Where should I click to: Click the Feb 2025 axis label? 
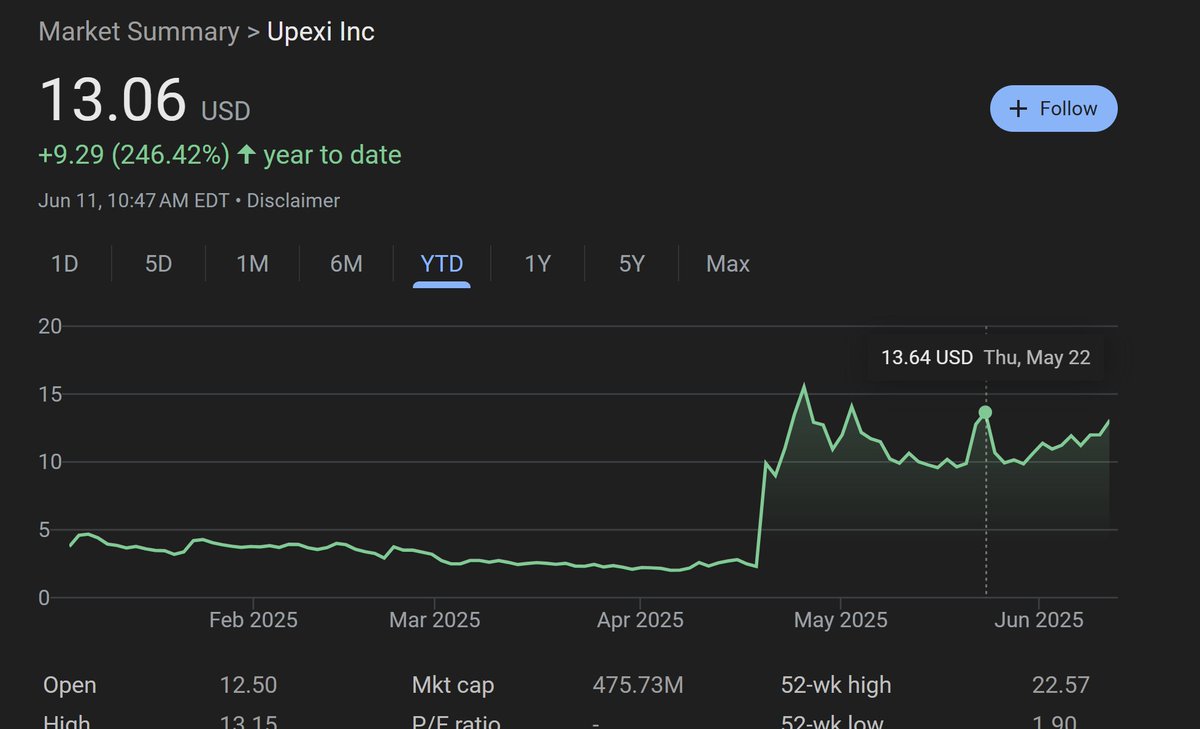[x=253, y=620]
